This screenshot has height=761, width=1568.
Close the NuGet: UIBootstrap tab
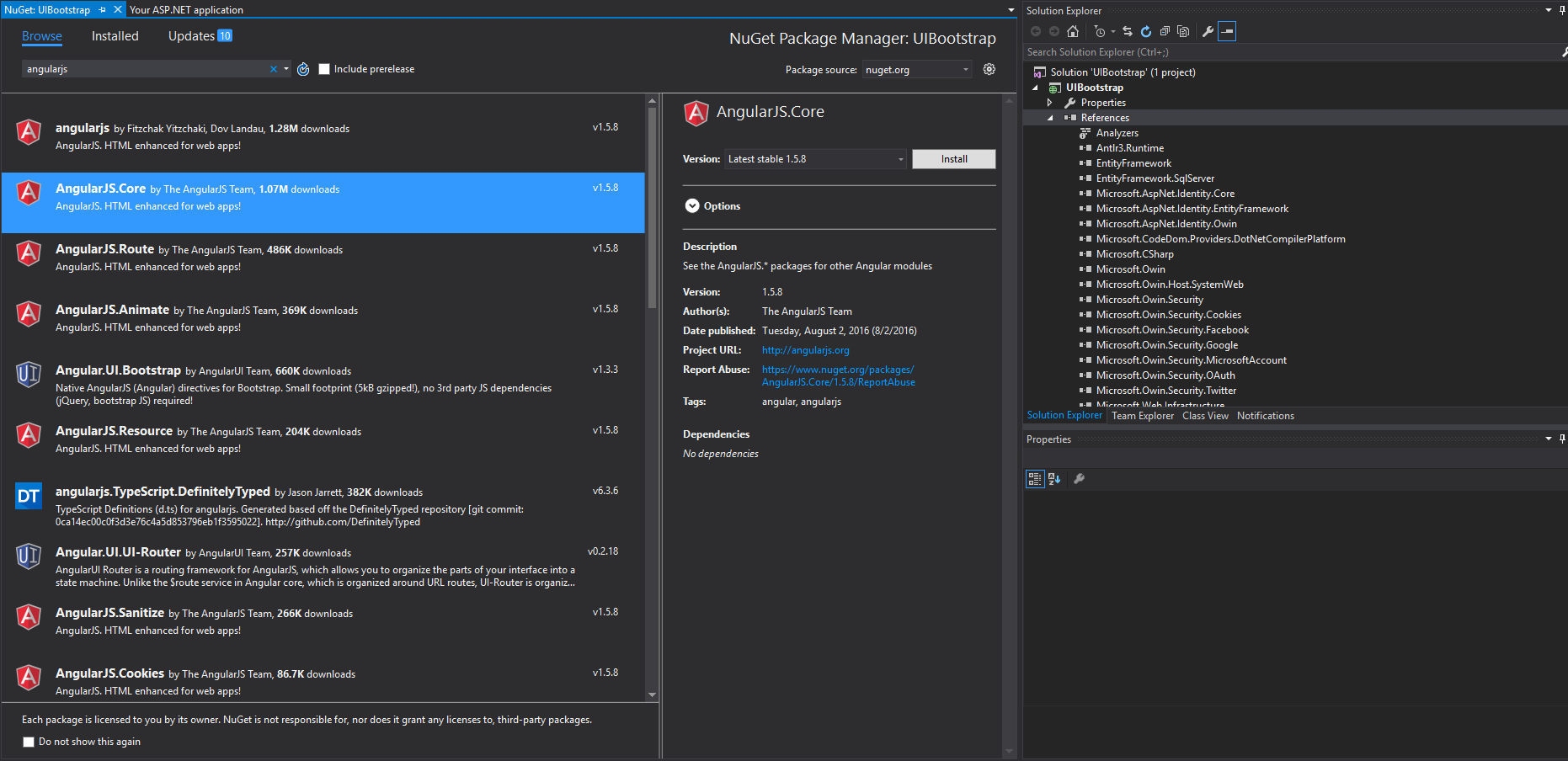tap(118, 10)
